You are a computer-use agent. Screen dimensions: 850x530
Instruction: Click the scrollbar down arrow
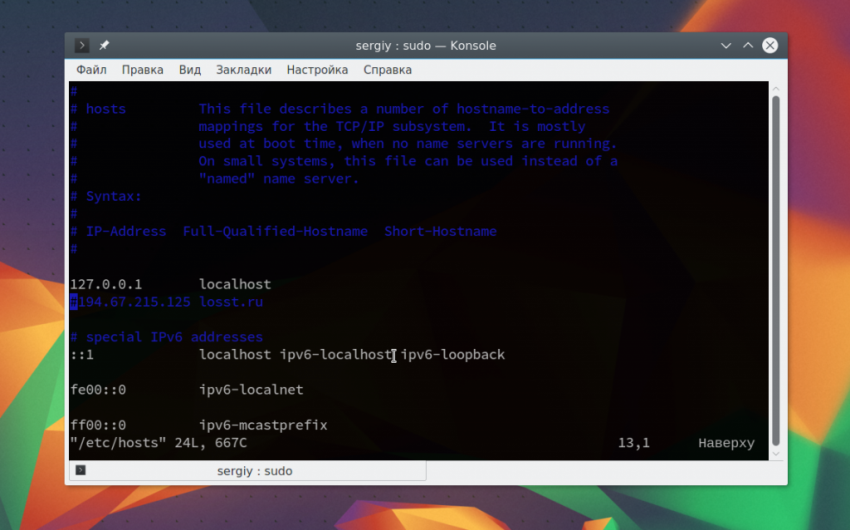776,454
